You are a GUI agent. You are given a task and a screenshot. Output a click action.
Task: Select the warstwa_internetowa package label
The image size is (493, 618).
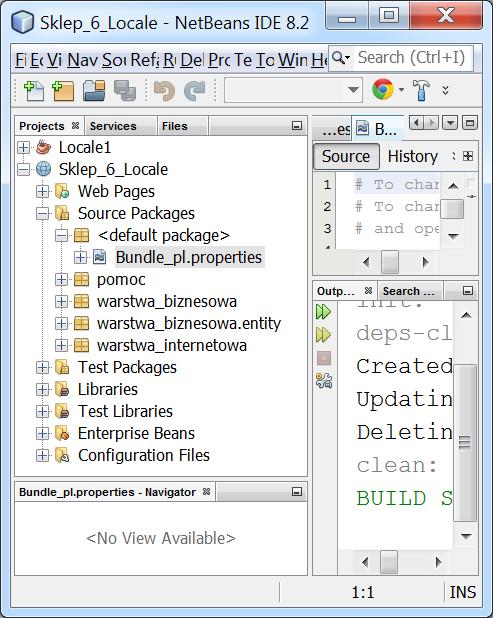point(172,346)
